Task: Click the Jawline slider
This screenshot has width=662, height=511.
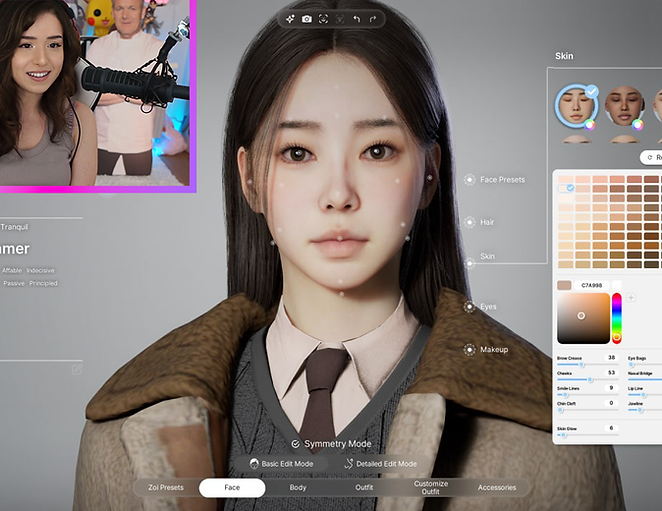Action: point(645,410)
